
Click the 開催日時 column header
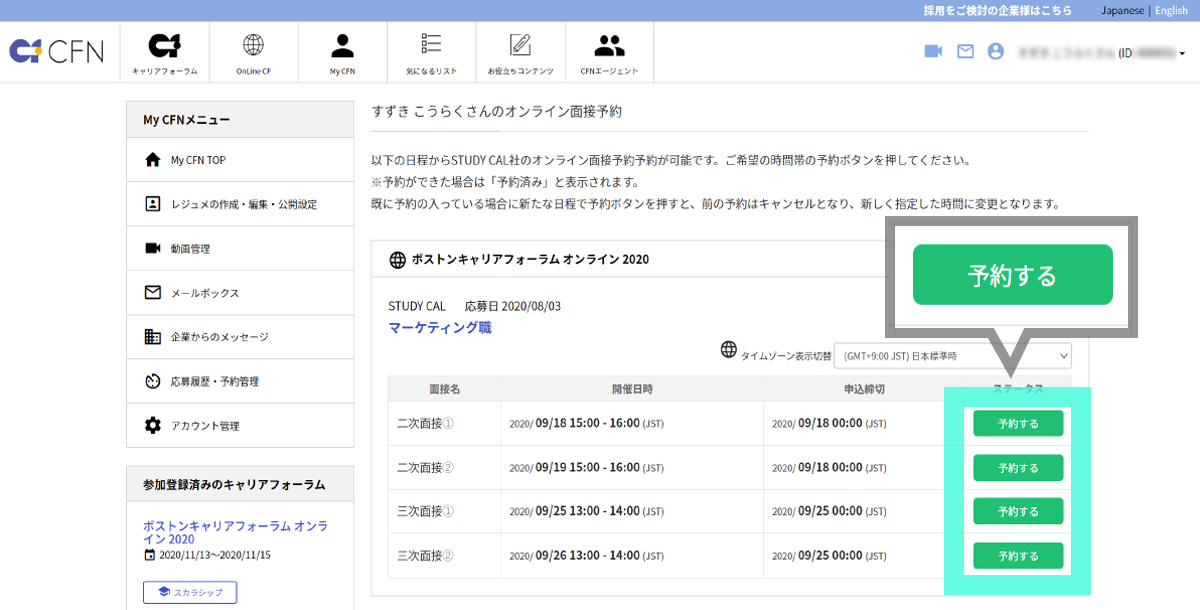pos(632,388)
